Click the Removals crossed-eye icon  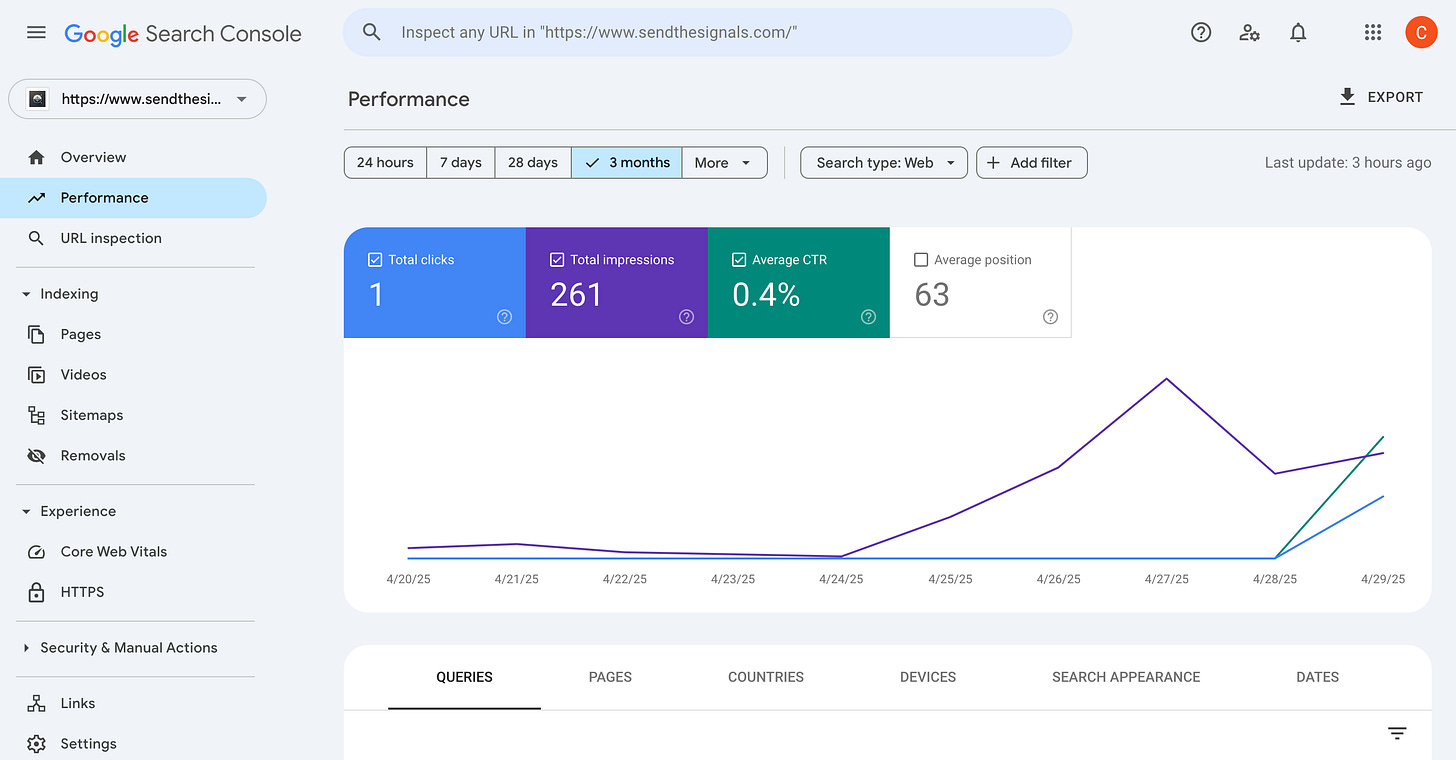pos(37,455)
